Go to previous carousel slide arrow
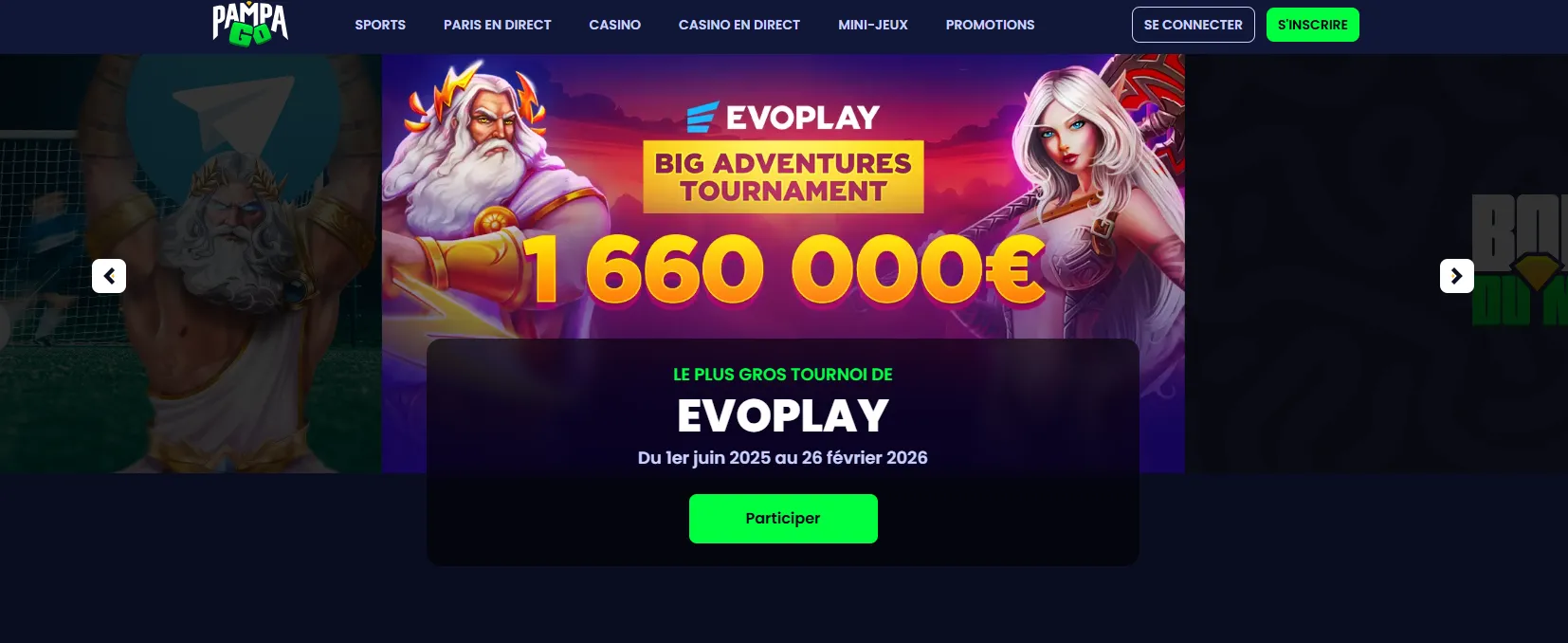 (x=109, y=276)
